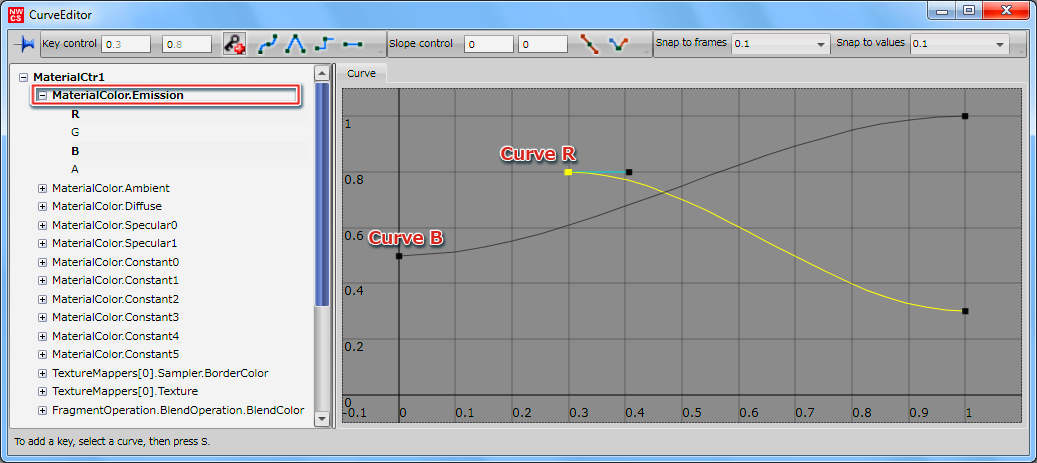Switch to the Curve tab
This screenshot has width=1037, height=463.
click(x=362, y=73)
